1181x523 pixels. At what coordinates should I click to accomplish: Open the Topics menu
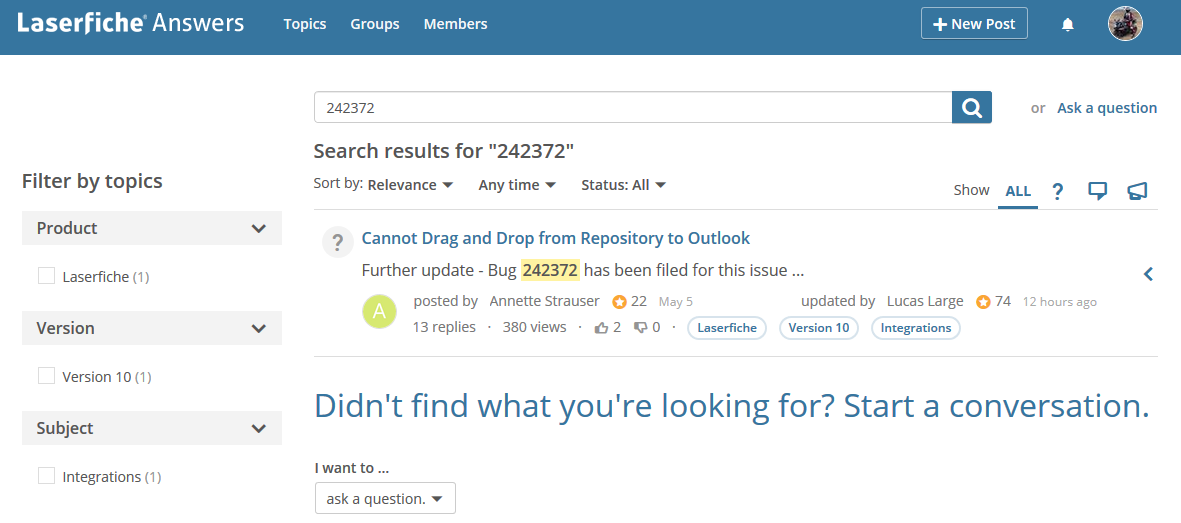tap(305, 24)
